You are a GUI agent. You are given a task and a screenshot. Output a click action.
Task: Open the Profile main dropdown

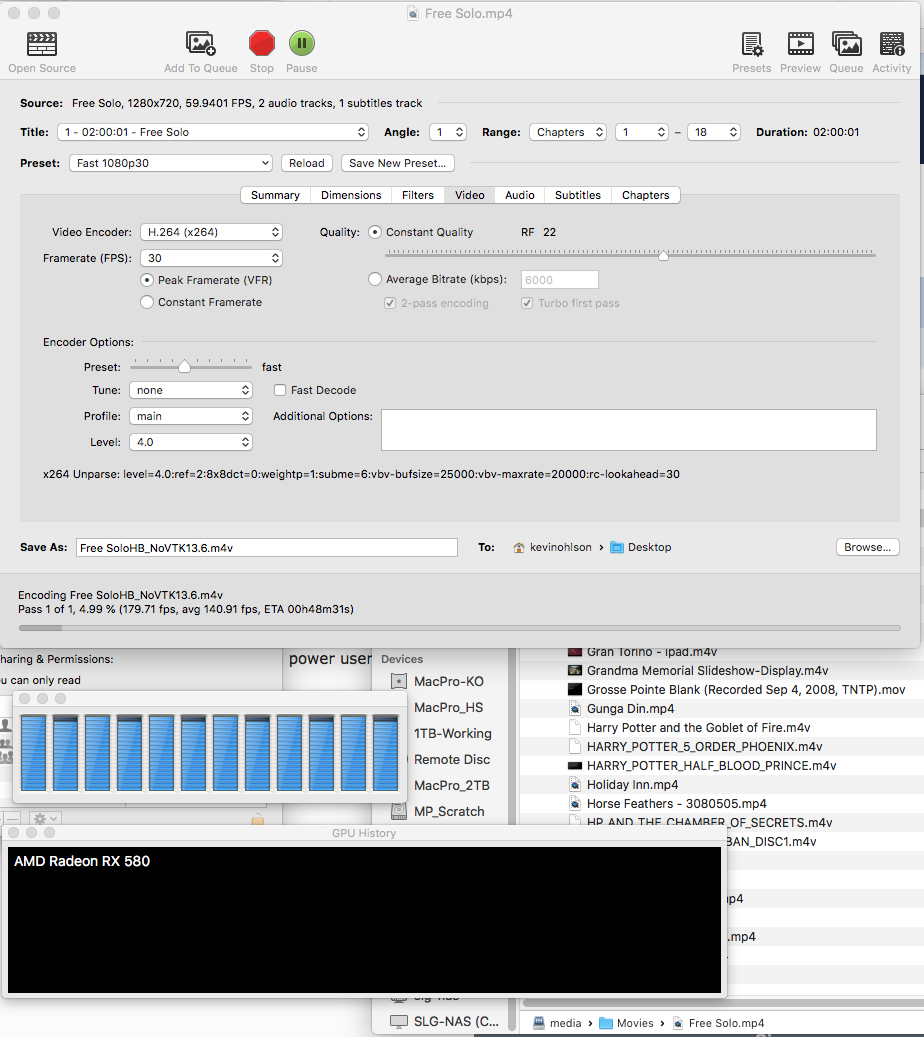(190, 416)
